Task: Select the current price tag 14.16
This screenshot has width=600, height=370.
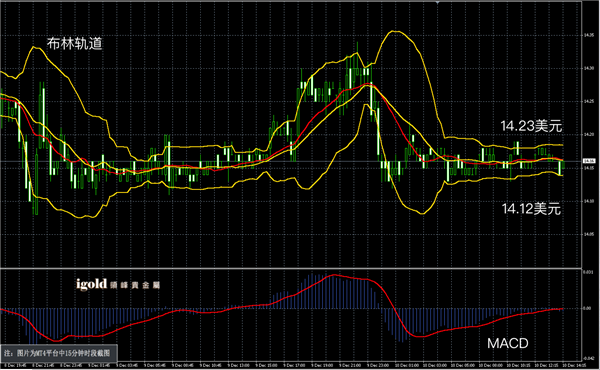Action: pyautogui.click(x=589, y=161)
